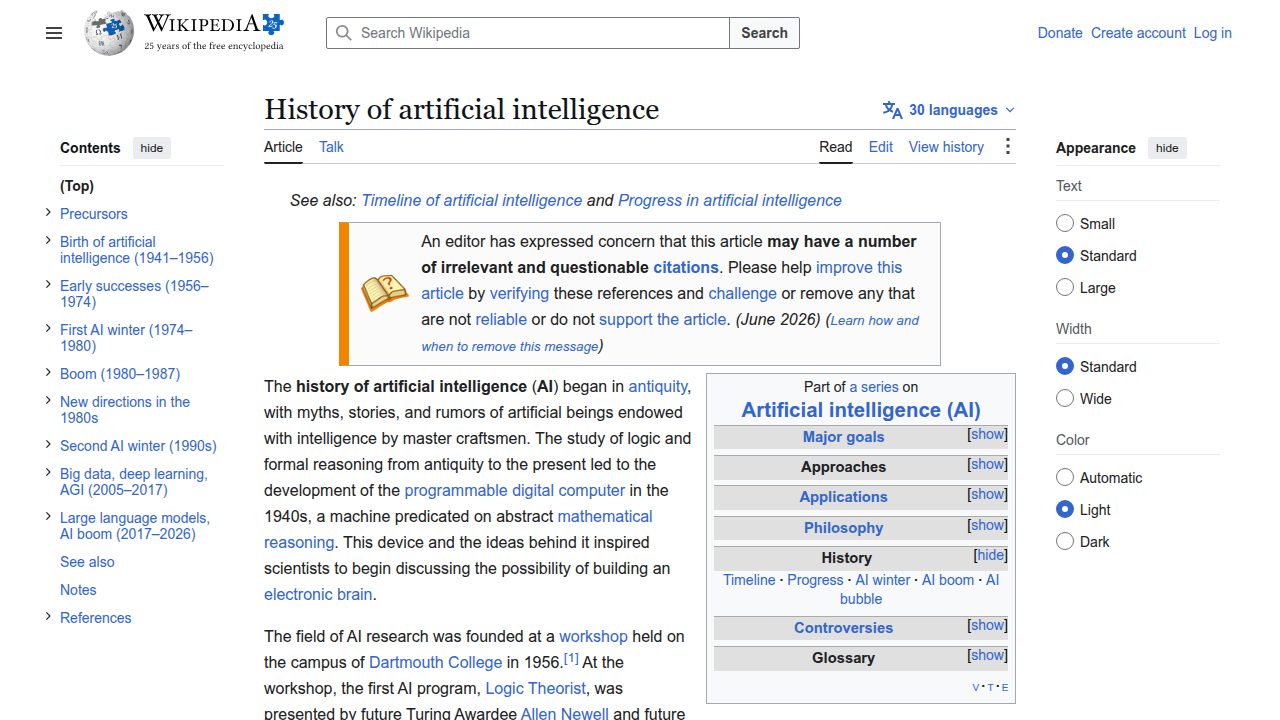1280x720 pixels.
Task: Click the search magnifier icon
Action: pos(344,33)
